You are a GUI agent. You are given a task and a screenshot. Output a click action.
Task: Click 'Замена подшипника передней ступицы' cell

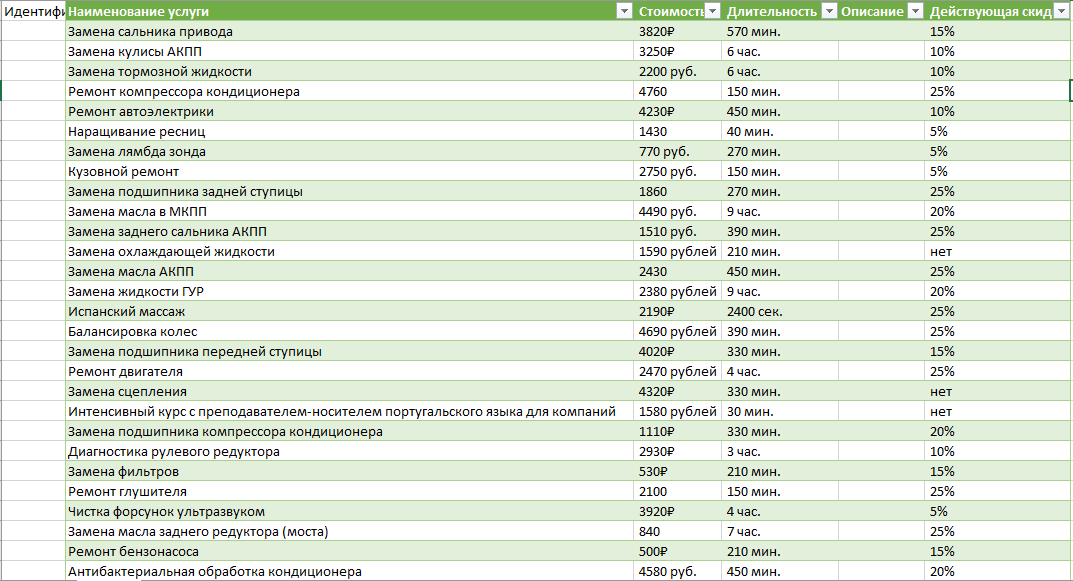pos(350,351)
